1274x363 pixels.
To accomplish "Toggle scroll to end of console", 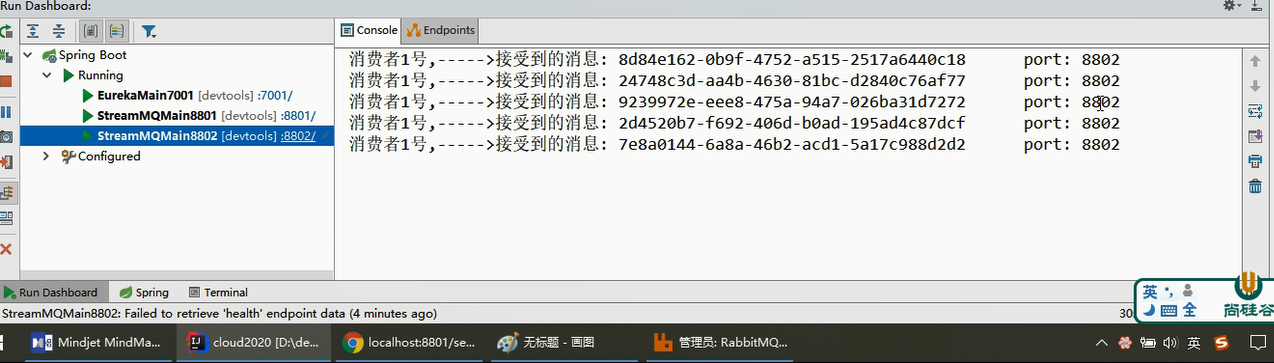I will [1255, 136].
